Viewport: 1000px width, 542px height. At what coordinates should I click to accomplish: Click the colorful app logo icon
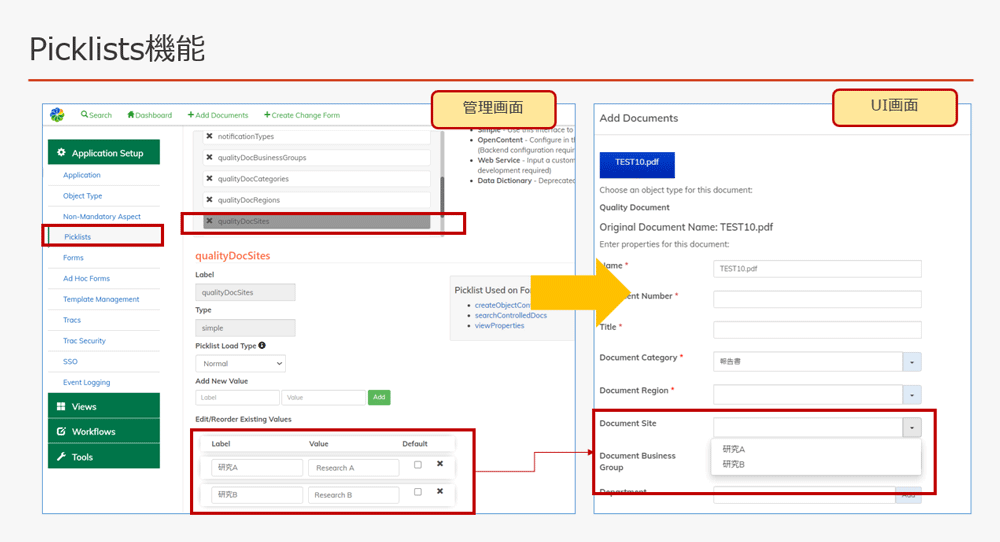pyautogui.click(x=57, y=115)
